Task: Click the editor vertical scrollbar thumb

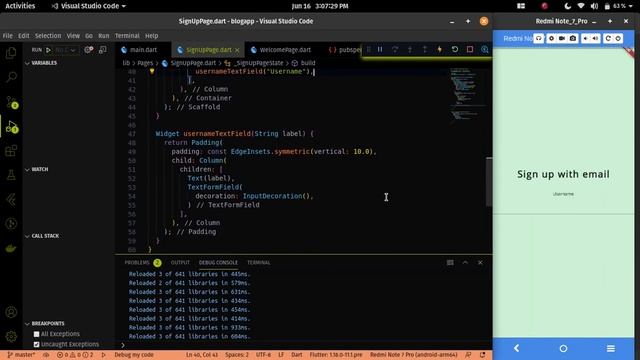Action: [489, 182]
